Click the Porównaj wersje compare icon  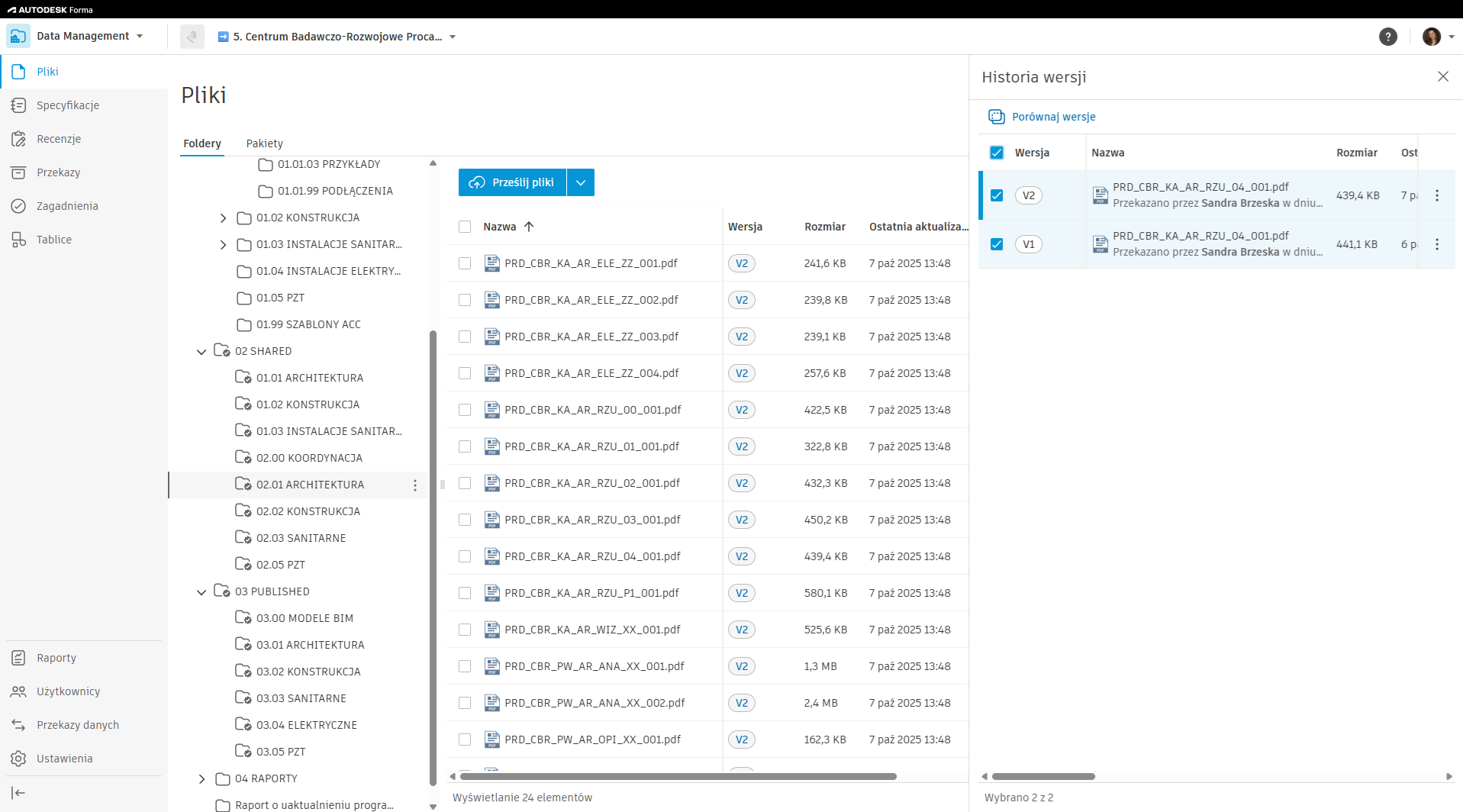click(x=997, y=117)
